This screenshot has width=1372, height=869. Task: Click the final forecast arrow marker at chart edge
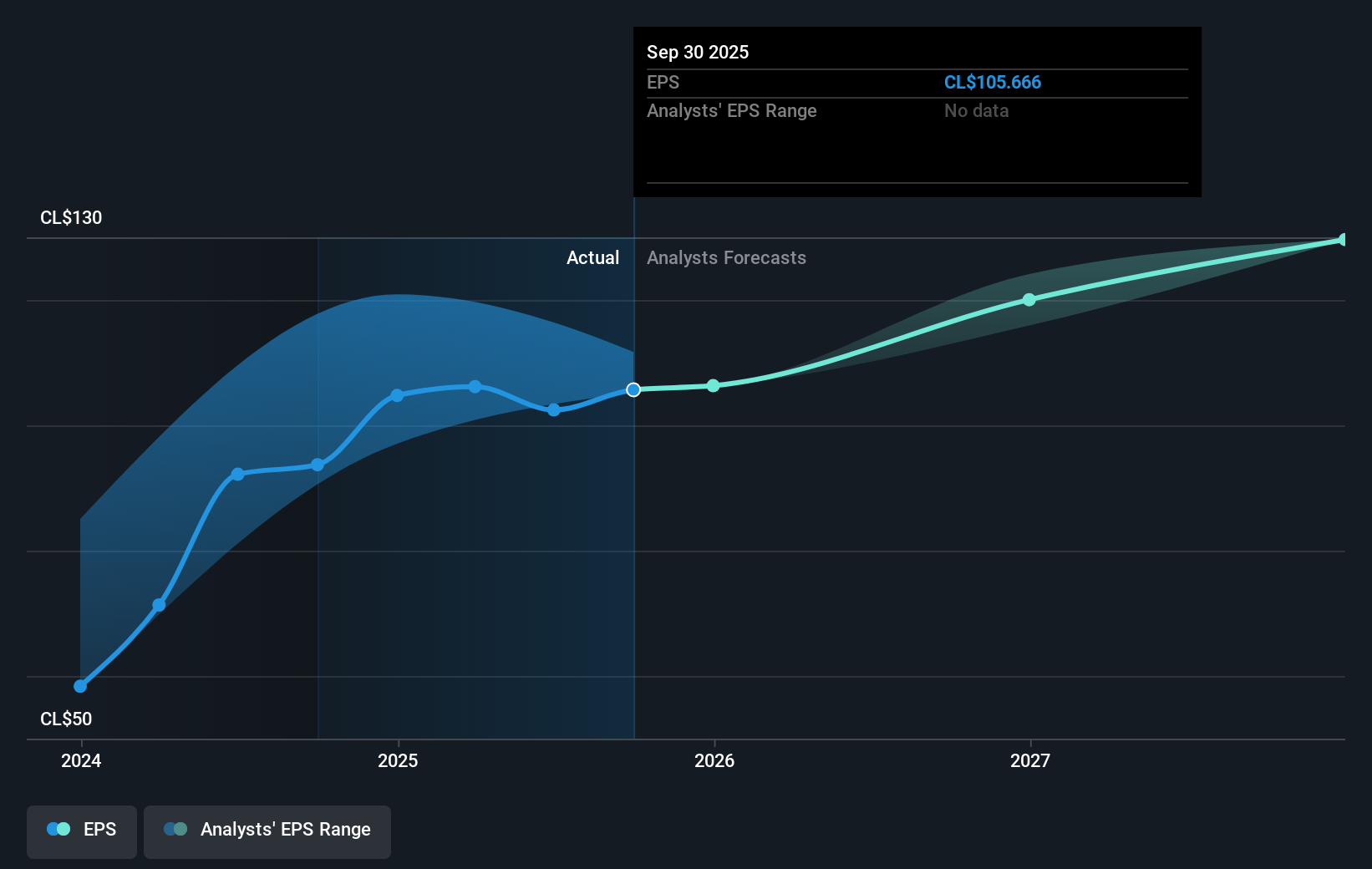point(1342,239)
